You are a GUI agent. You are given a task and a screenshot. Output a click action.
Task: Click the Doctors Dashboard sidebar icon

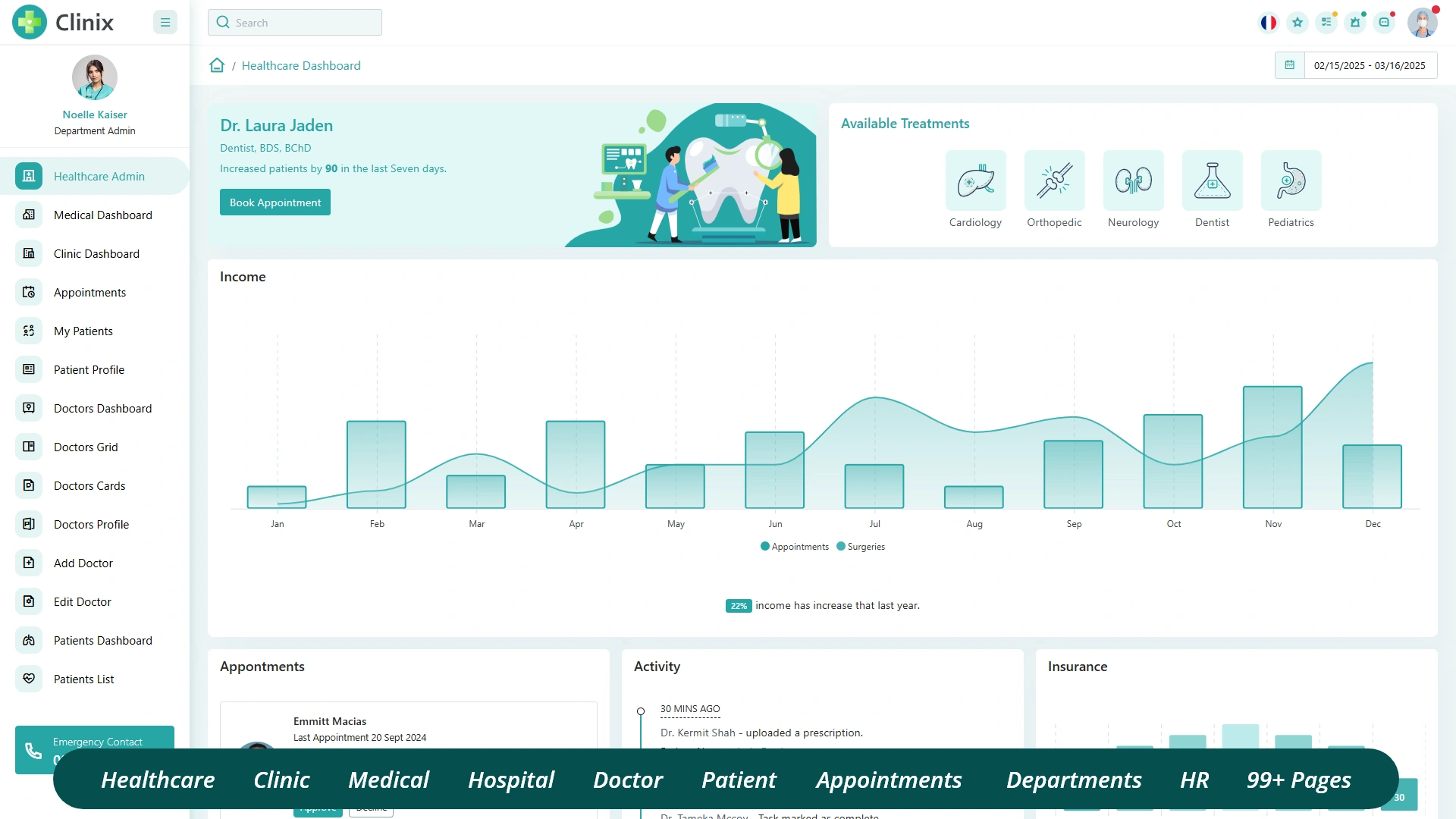point(29,408)
